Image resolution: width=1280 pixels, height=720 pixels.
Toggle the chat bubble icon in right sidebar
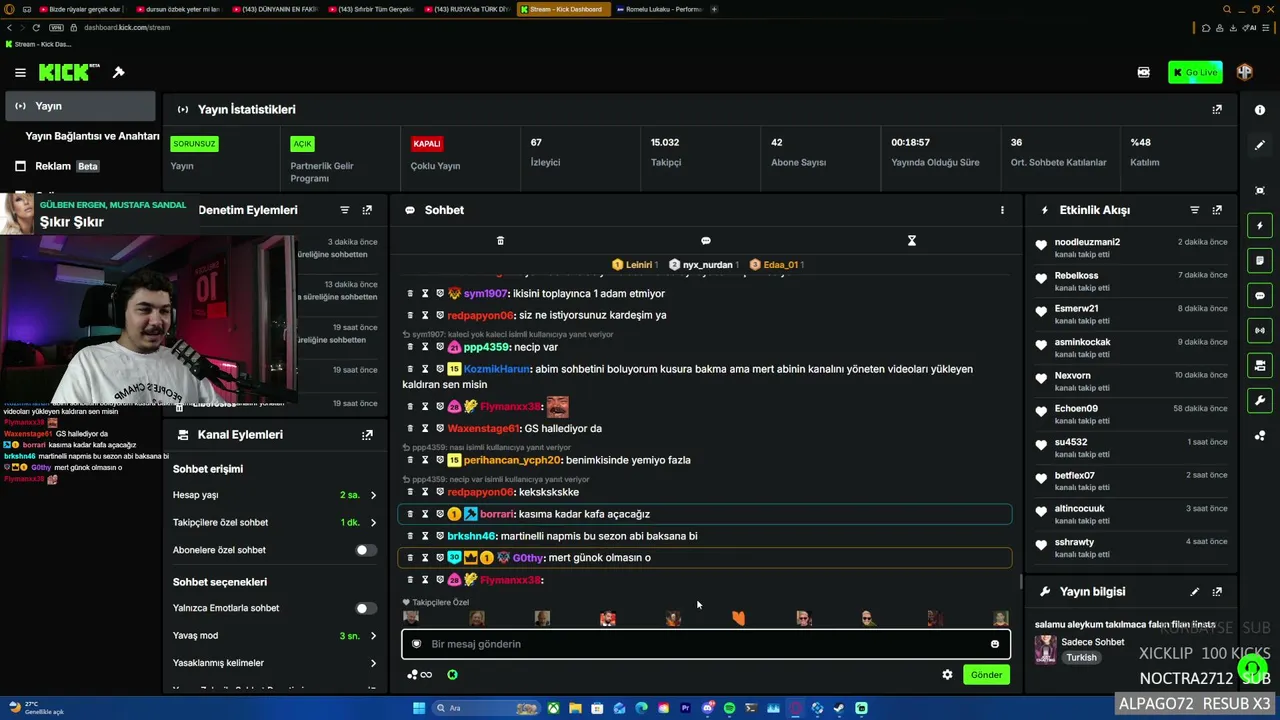pos(1260,296)
